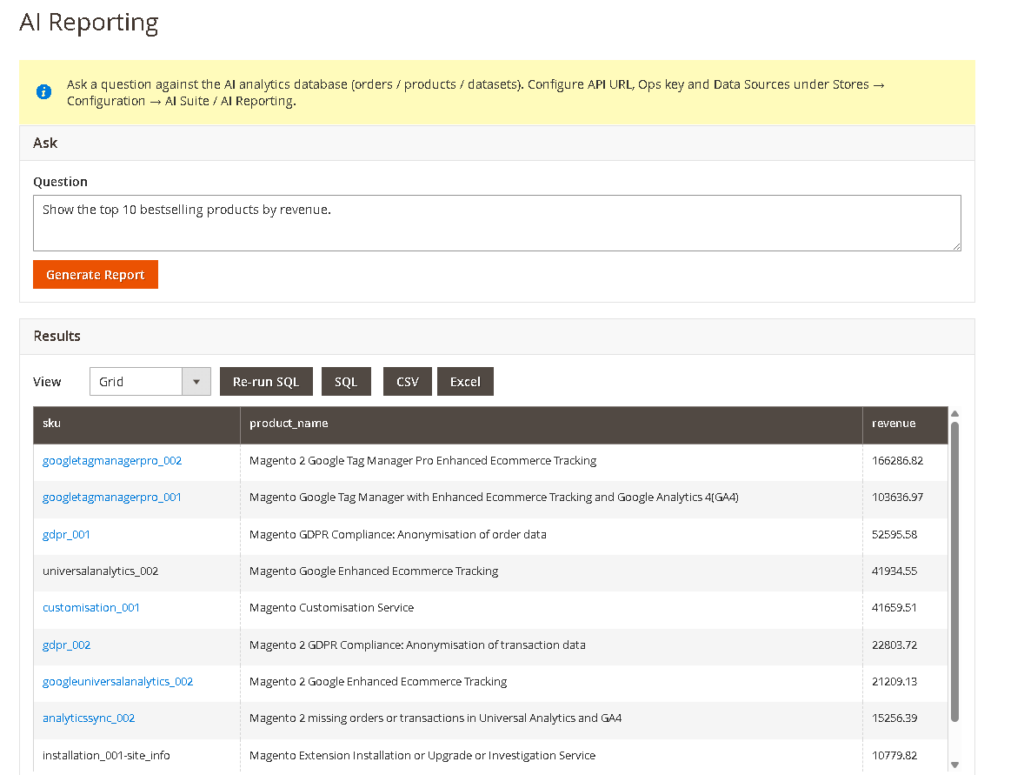Click results scrollbar up arrow
This screenshot has height=775, width=1024.
click(955, 414)
